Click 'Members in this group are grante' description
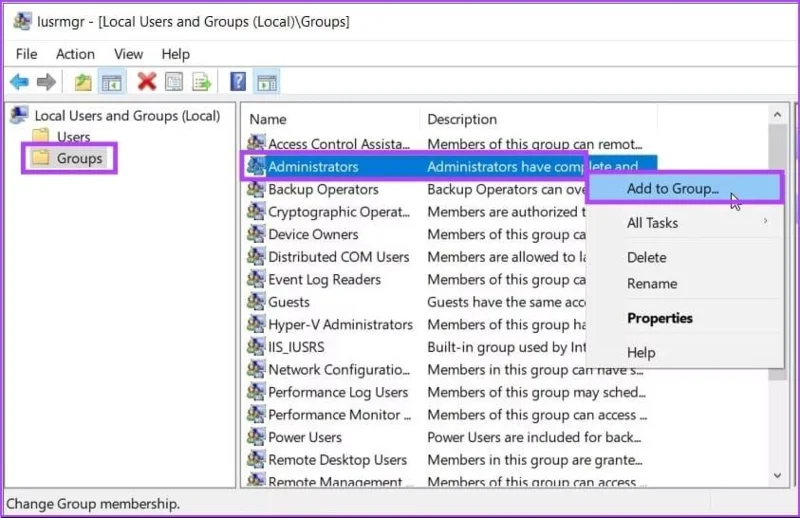800x518 pixels. point(535,459)
